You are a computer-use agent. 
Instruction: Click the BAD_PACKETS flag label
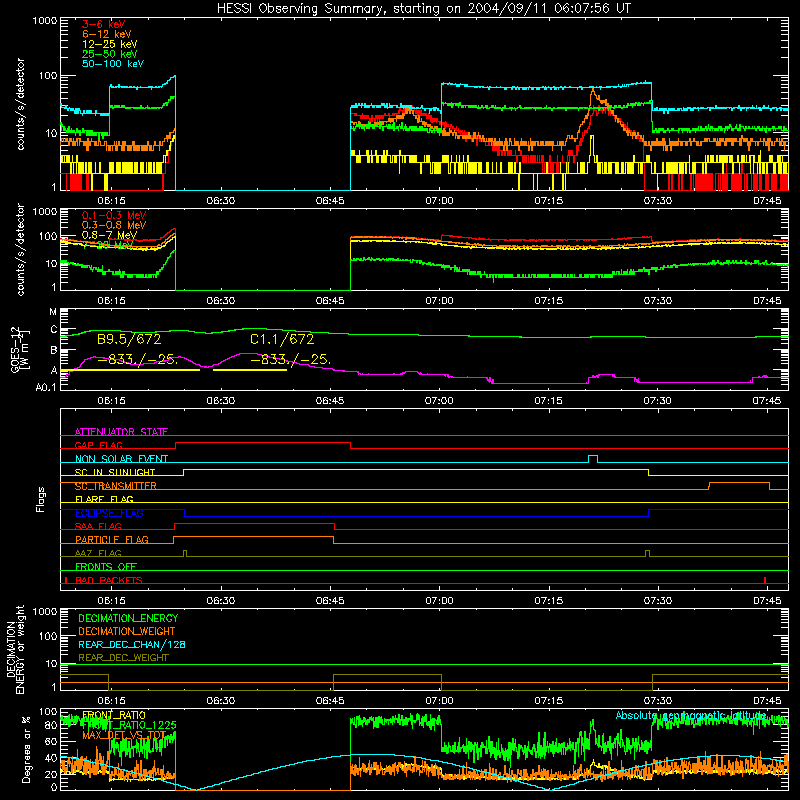tap(109, 580)
